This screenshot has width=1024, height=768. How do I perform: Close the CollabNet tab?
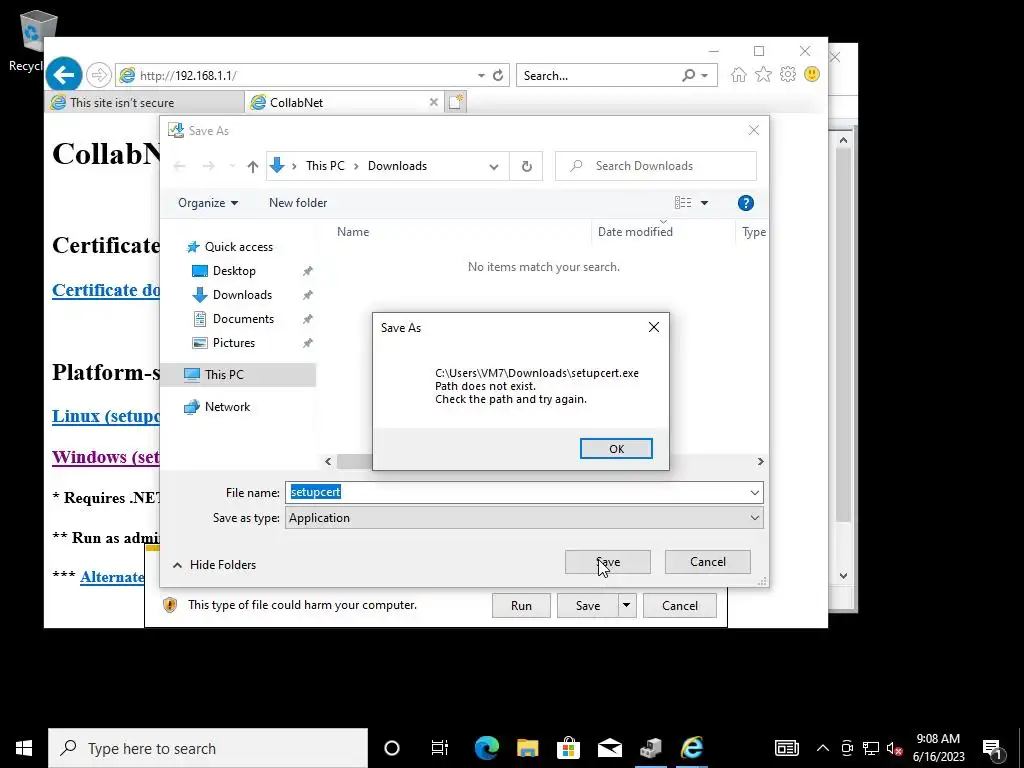(x=434, y=103)
